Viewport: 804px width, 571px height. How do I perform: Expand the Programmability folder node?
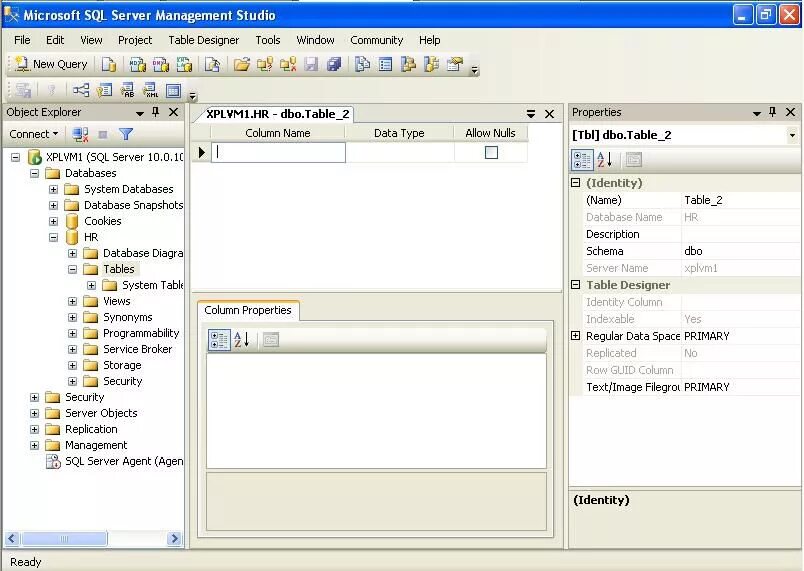[x=72, y=333]
